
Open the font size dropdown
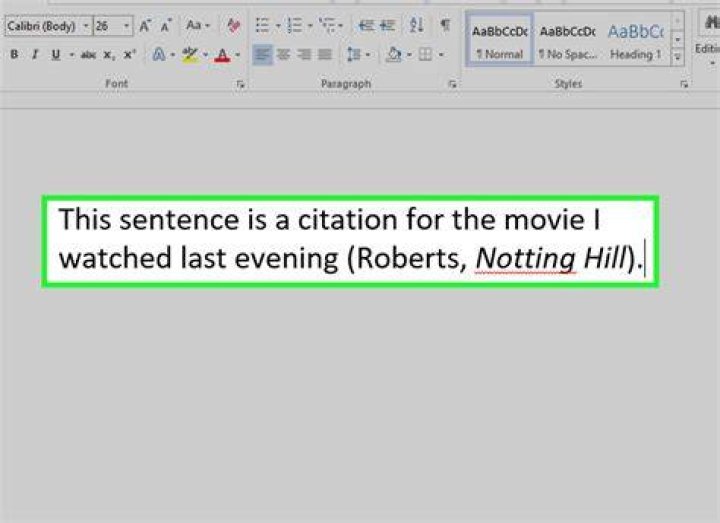click(126, 26)
